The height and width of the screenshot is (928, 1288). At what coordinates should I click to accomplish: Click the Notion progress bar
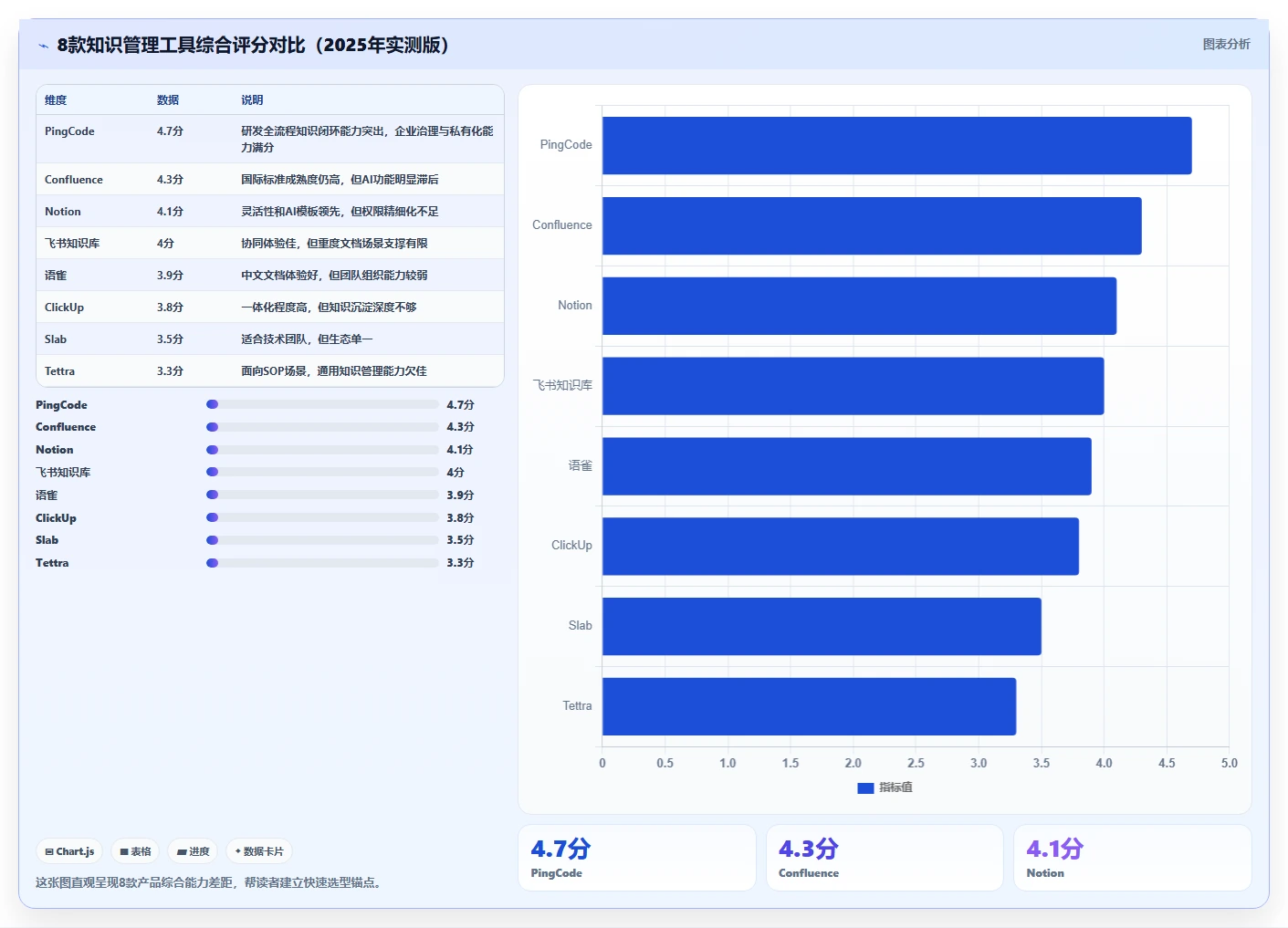pos(322,450)
